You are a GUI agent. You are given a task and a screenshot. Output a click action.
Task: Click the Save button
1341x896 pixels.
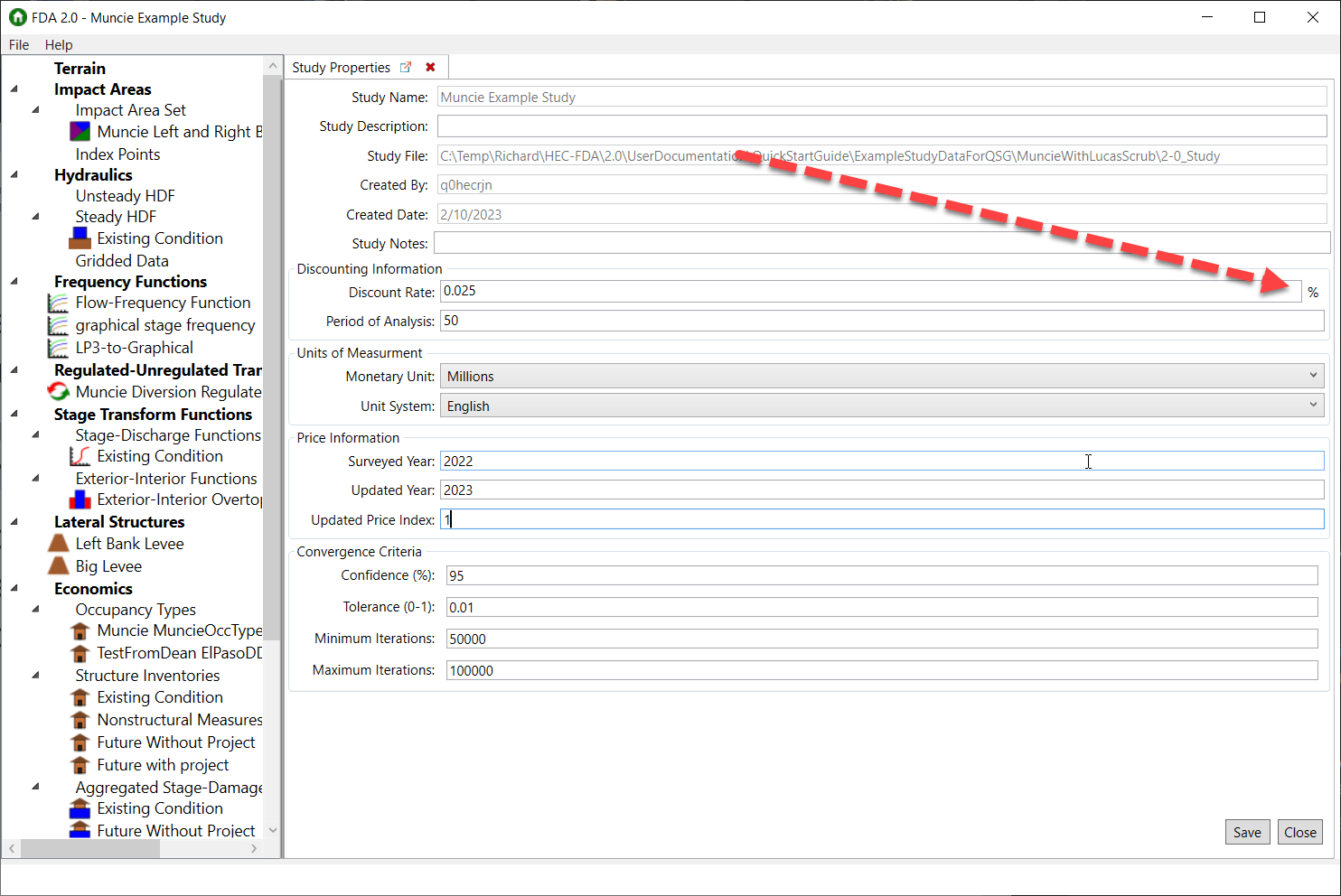1247,832
